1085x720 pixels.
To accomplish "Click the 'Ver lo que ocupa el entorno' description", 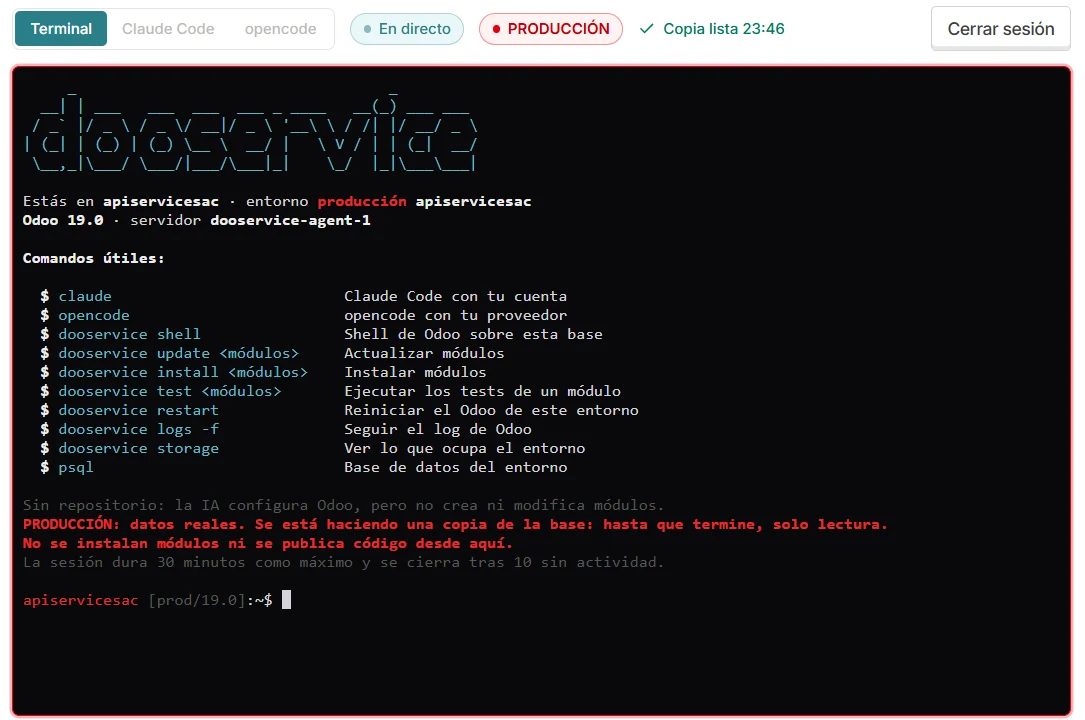I will (x=464, y=448).
